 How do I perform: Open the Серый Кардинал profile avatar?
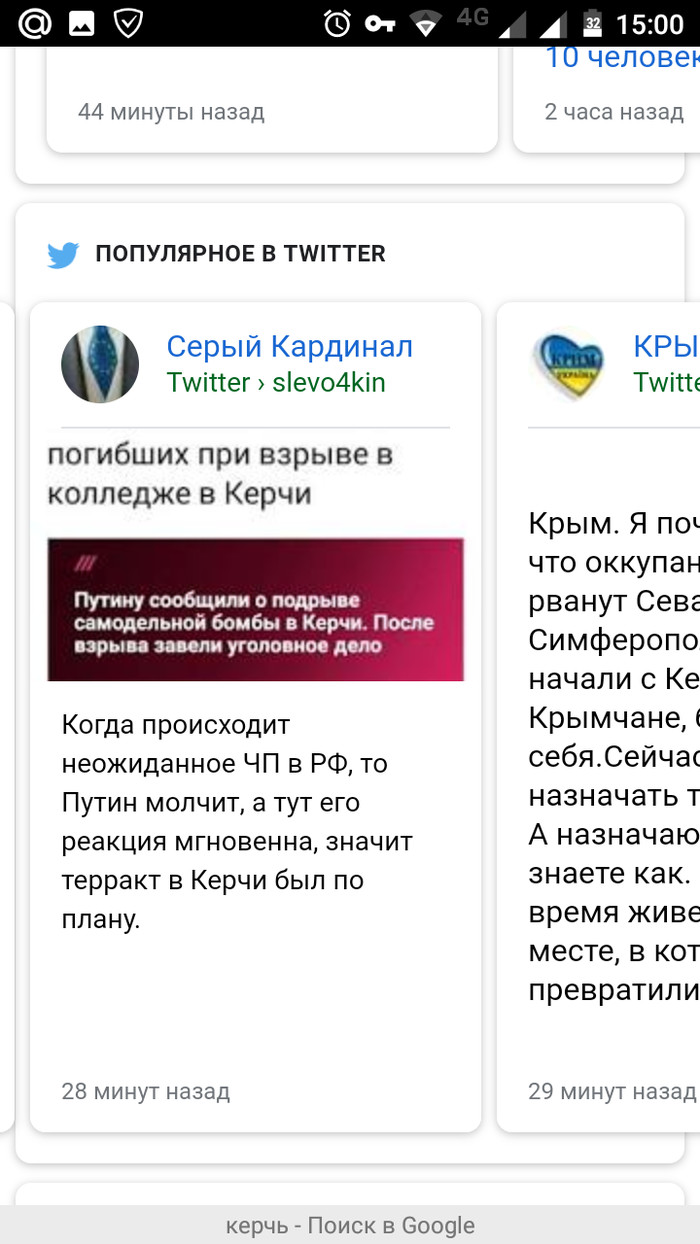click(100, 364)
